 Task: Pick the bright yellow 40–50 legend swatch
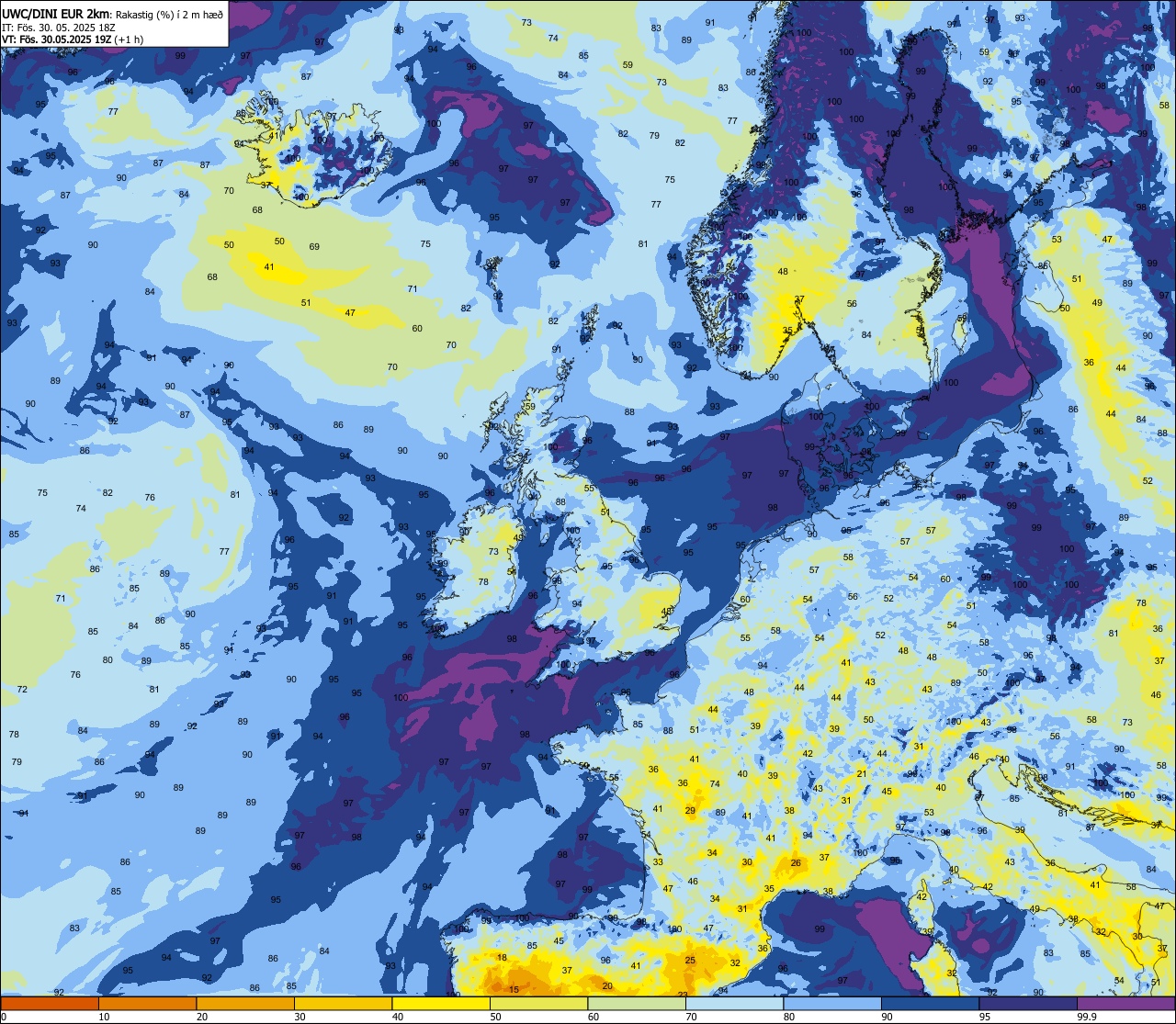click(441, 1003)
